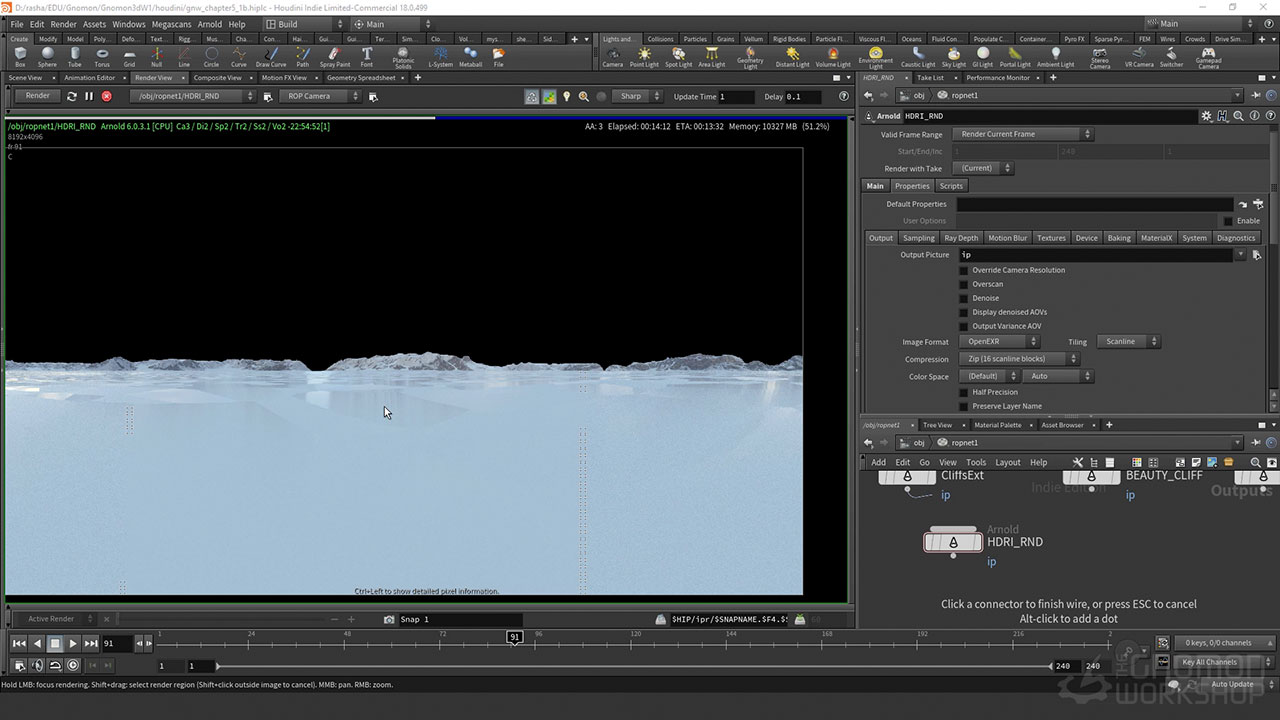Create a Sphere from the shelf
Screen dimensions: 1280x720
point(47,56)
